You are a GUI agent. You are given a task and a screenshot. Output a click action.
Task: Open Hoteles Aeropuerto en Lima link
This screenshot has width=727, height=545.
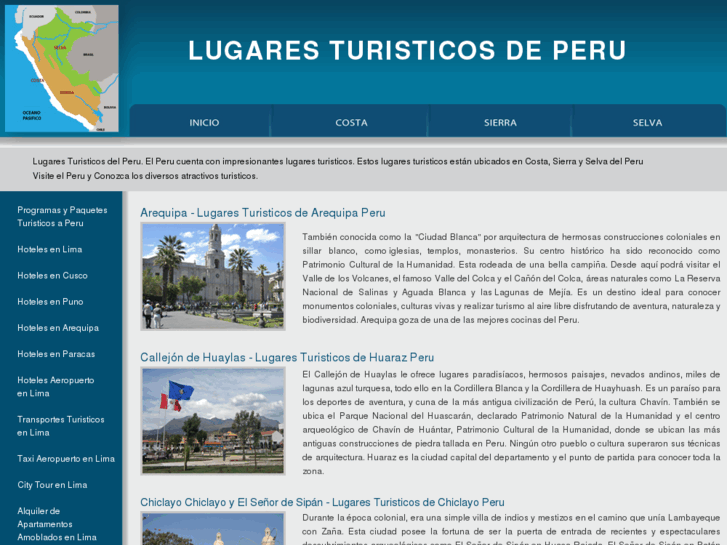pyautogui.click(x=56, y=386)
